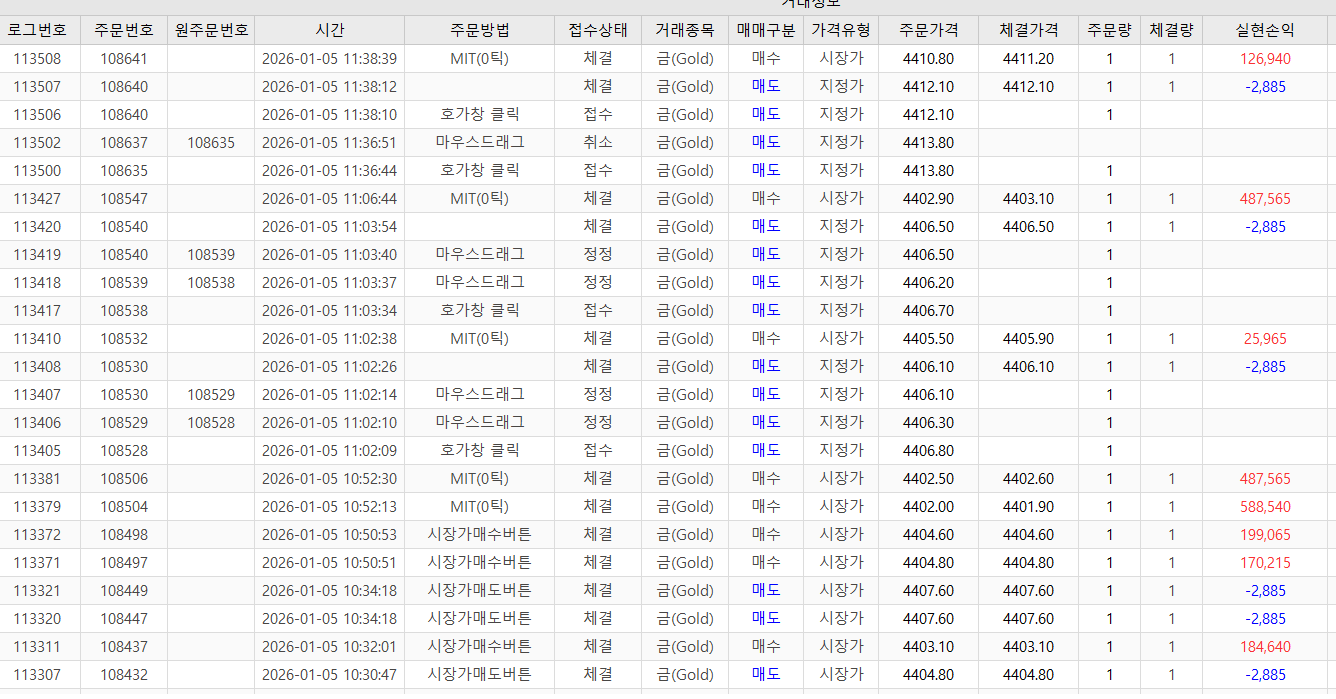Select realized profit 25,965

pos(1265,339)
